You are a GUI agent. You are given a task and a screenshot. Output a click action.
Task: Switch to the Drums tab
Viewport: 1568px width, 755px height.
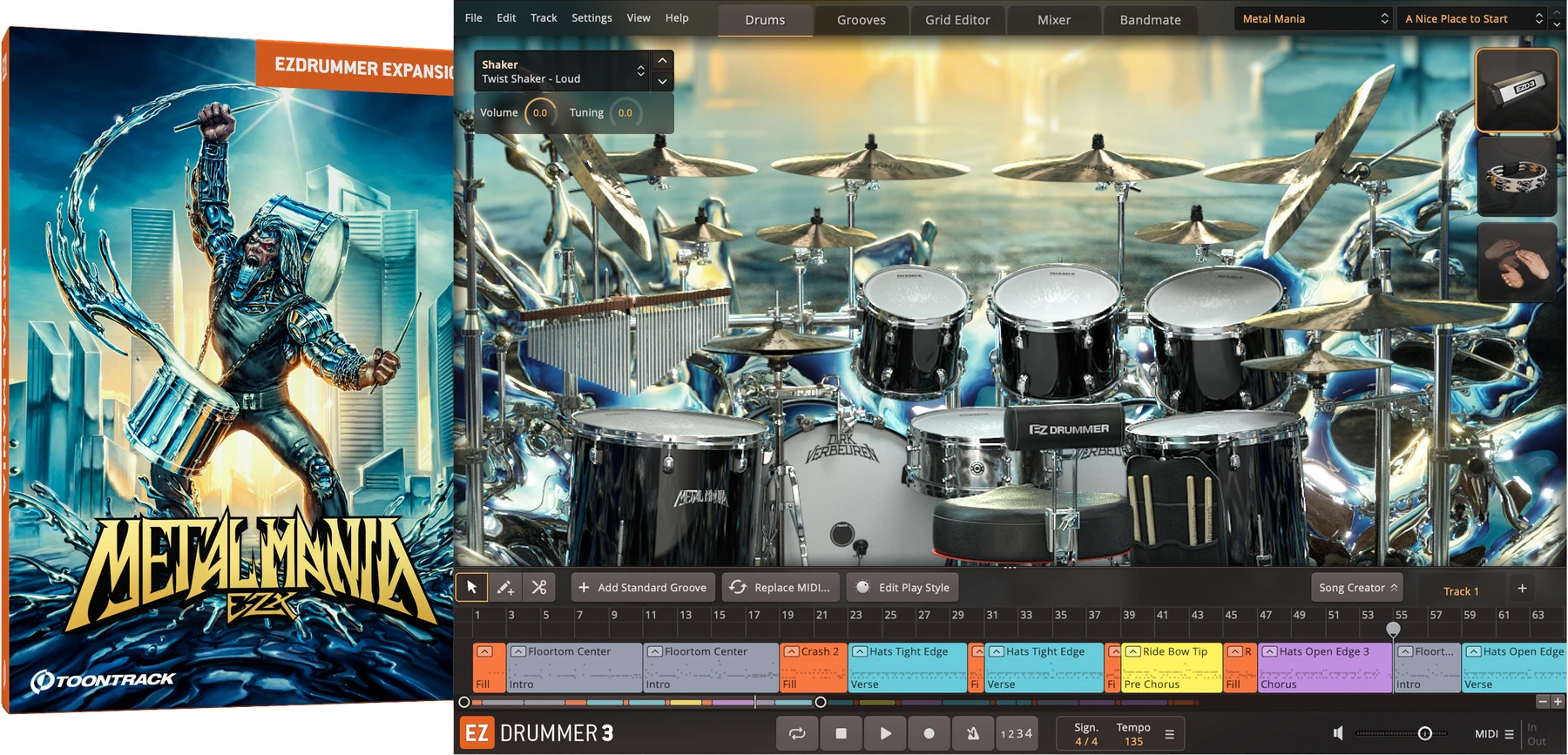pos(765,20)
